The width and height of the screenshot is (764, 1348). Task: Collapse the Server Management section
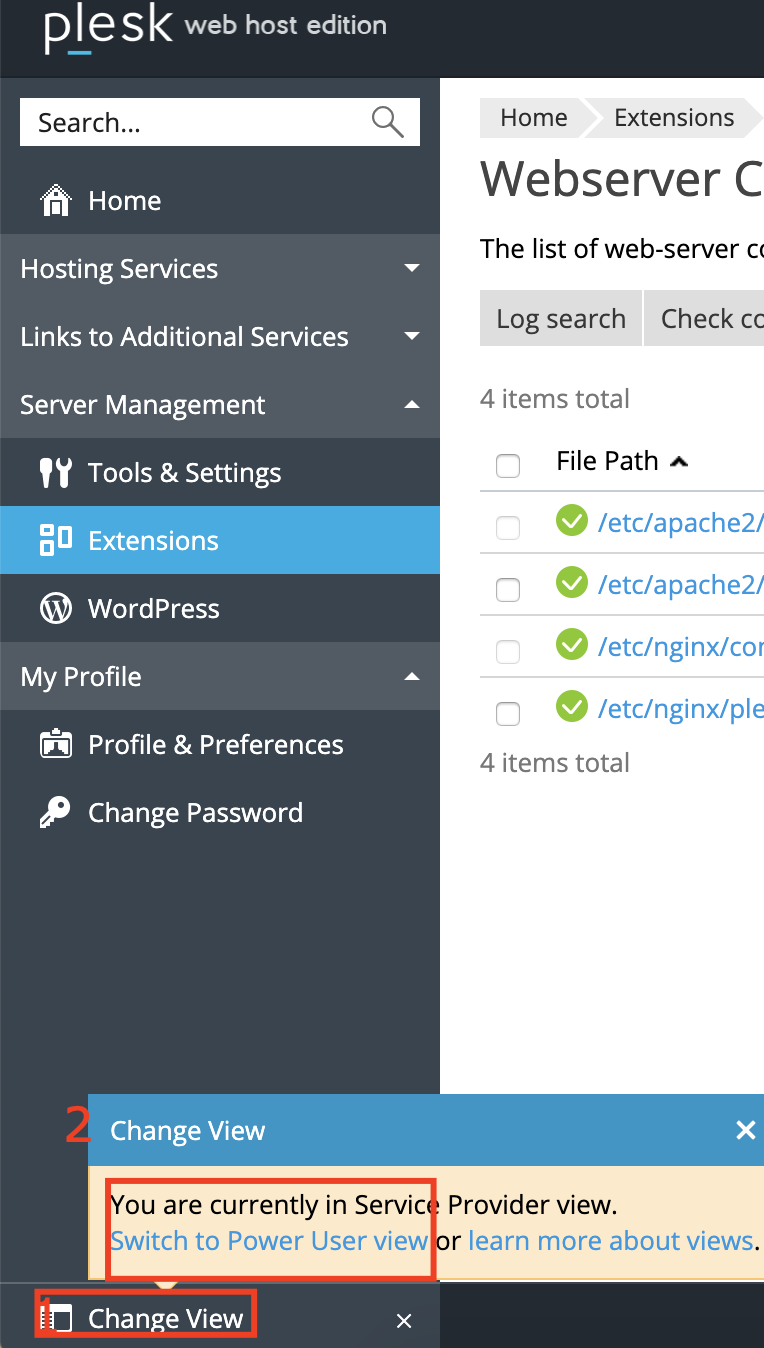(411, 405)
